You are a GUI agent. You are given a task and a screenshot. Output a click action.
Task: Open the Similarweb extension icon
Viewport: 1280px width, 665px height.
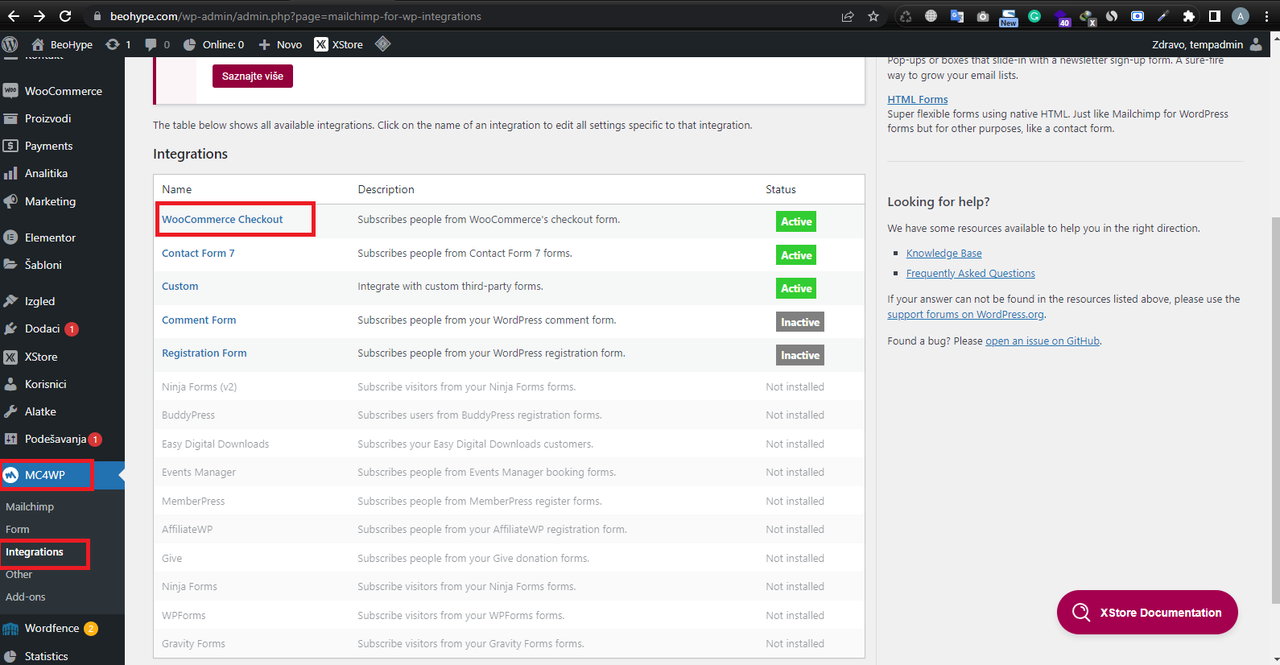[x=1111, y=16]
